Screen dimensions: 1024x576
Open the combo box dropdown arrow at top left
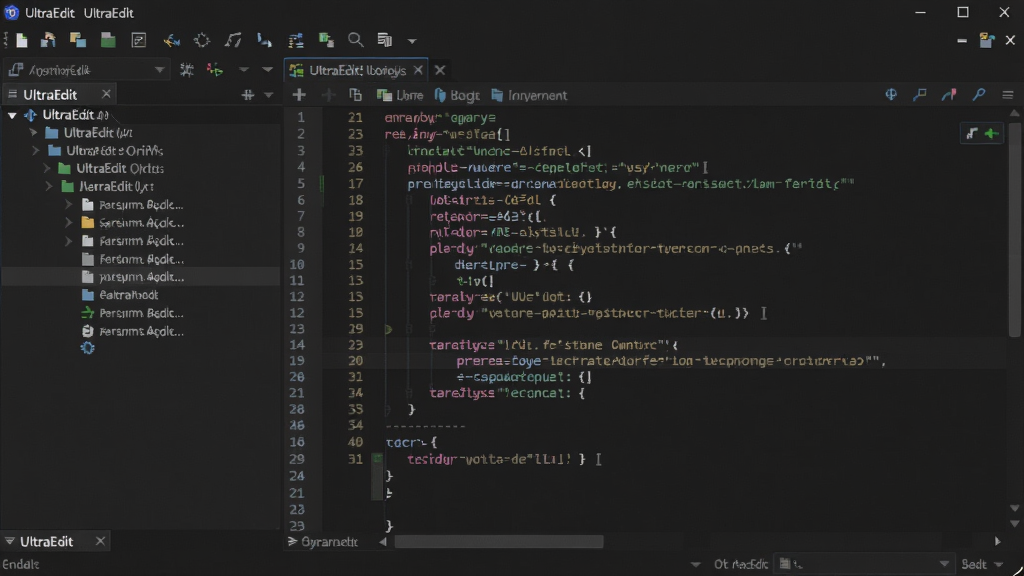[x=159, y=70]
